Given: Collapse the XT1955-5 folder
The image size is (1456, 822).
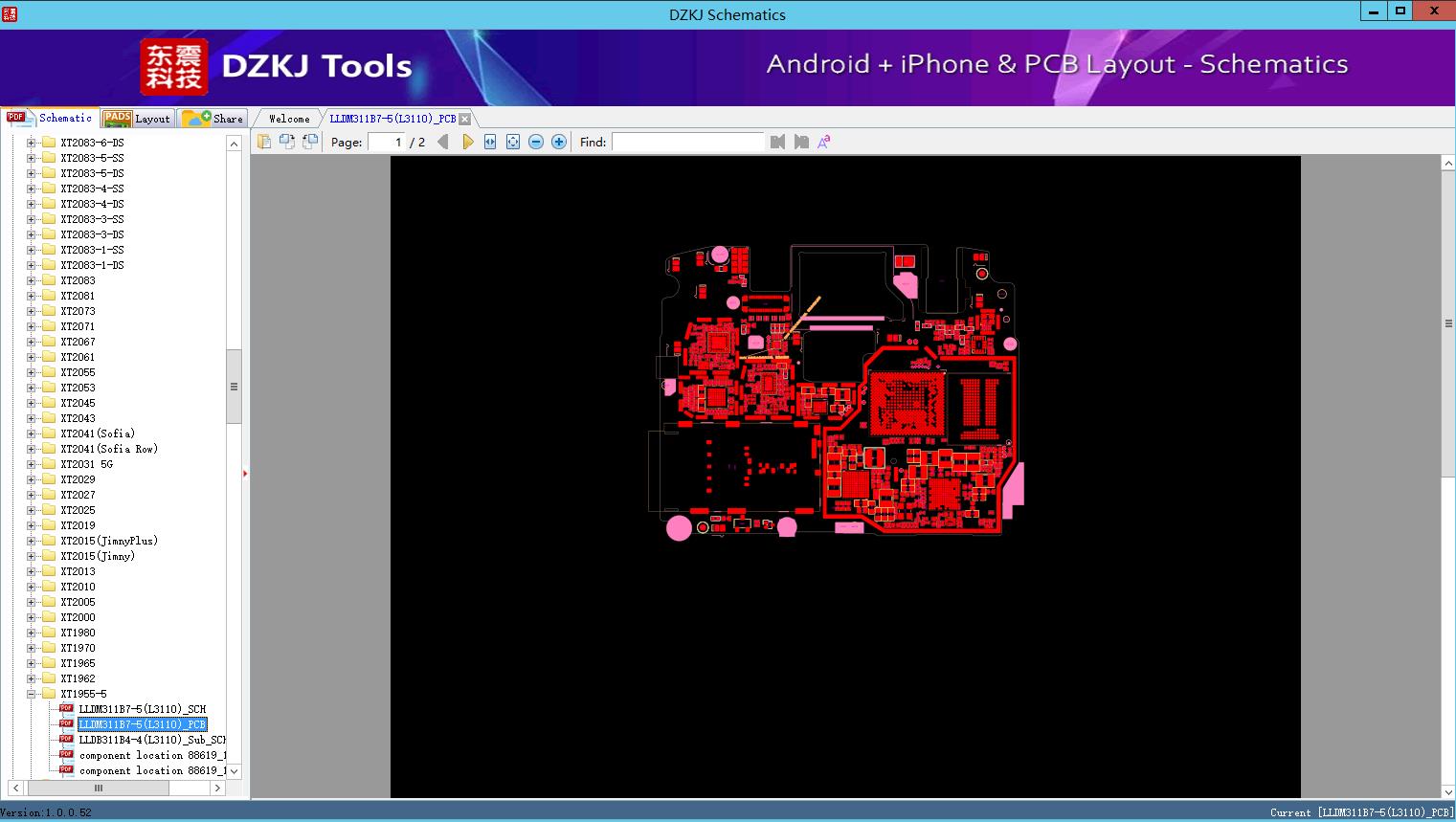Looking at the screenshot, I should (x=32, y=694).
